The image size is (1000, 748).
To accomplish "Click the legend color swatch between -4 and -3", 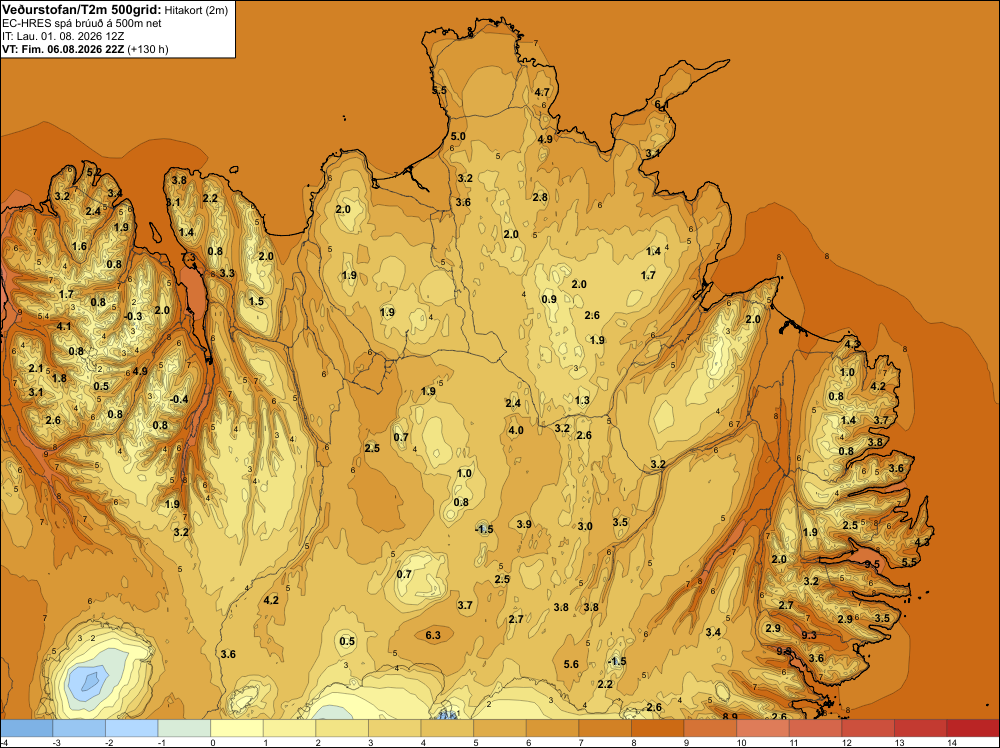I will (x=26, y=728).
